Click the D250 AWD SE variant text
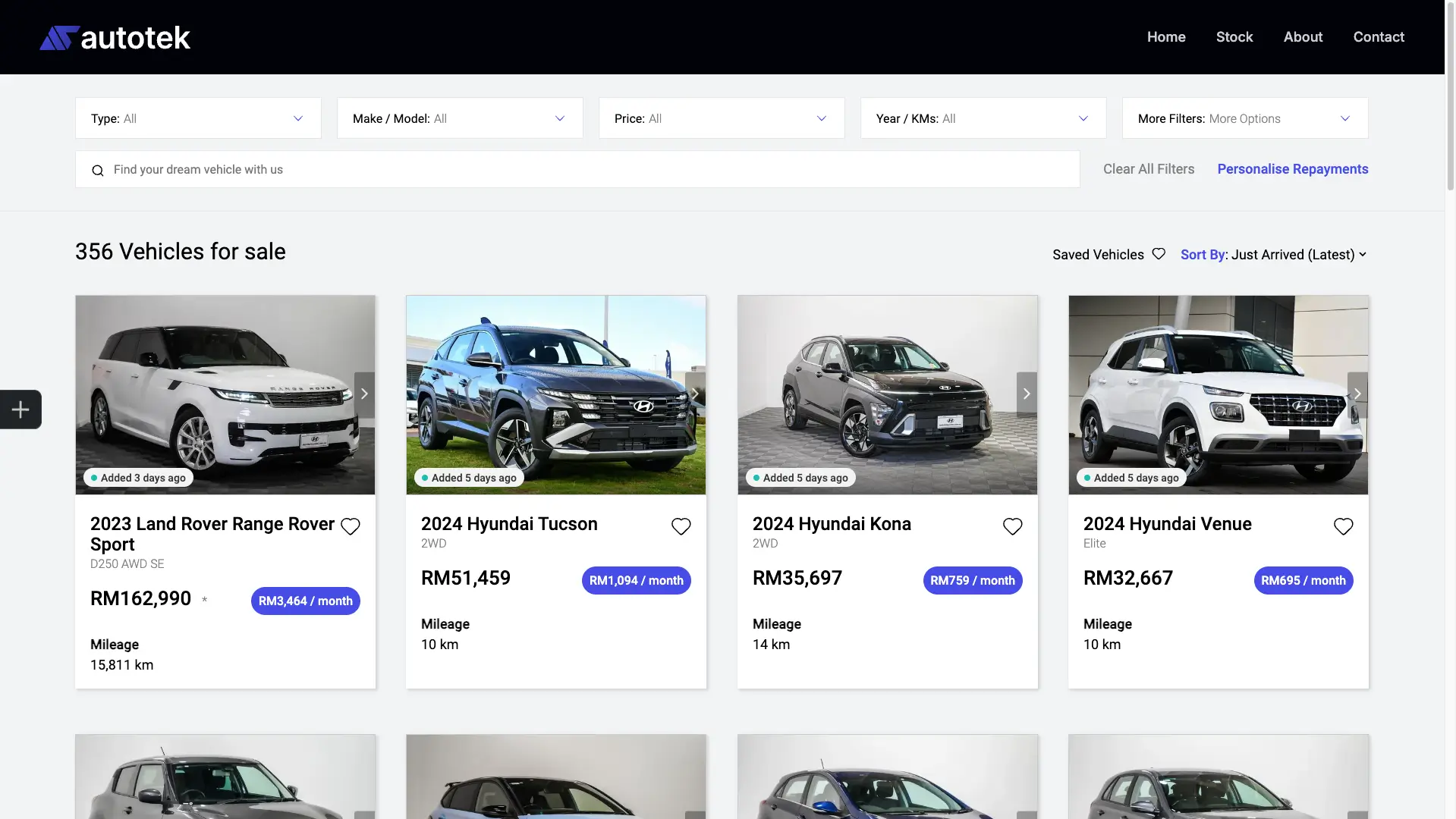1456x819 pixels. [127, 564]
